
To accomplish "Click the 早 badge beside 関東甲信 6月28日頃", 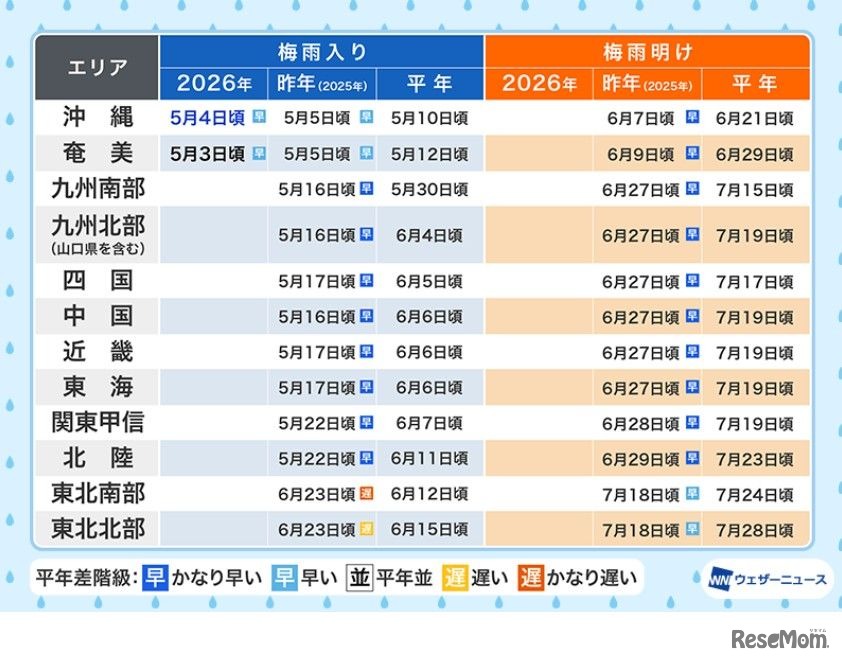I will coord(693,422).
